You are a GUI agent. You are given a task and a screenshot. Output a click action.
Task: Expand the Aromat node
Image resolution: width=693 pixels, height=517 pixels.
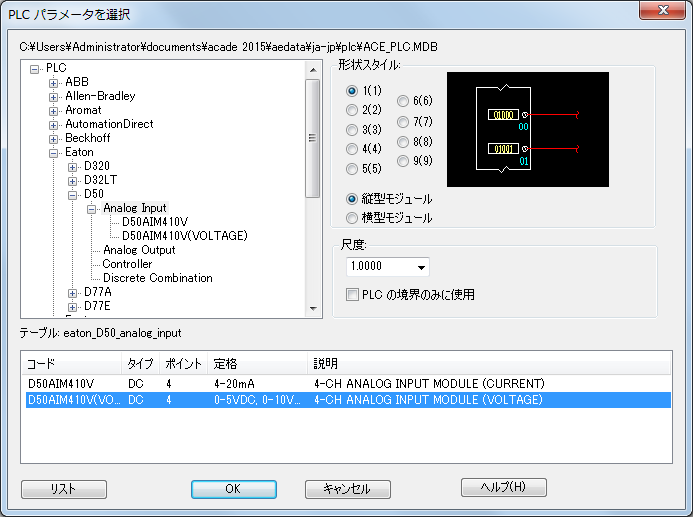(53, 111)
